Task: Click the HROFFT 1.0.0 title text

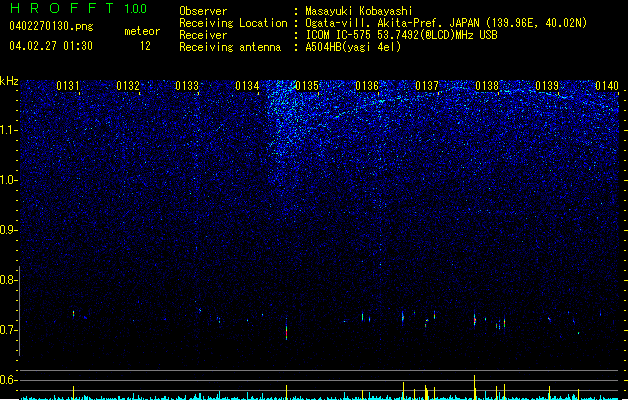Action: [79, 8]
